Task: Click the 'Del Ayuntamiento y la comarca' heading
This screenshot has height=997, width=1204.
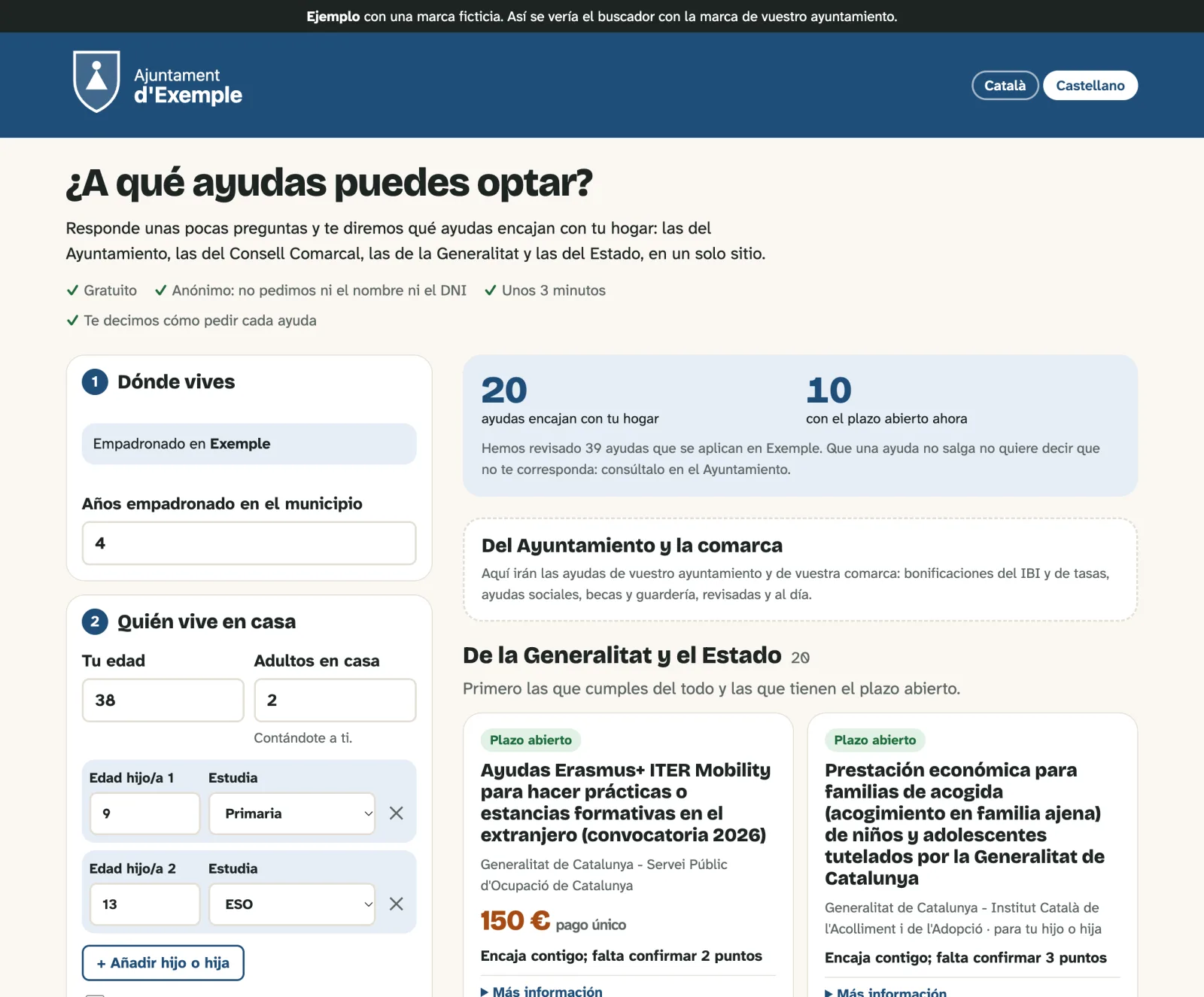Action: 632,546
